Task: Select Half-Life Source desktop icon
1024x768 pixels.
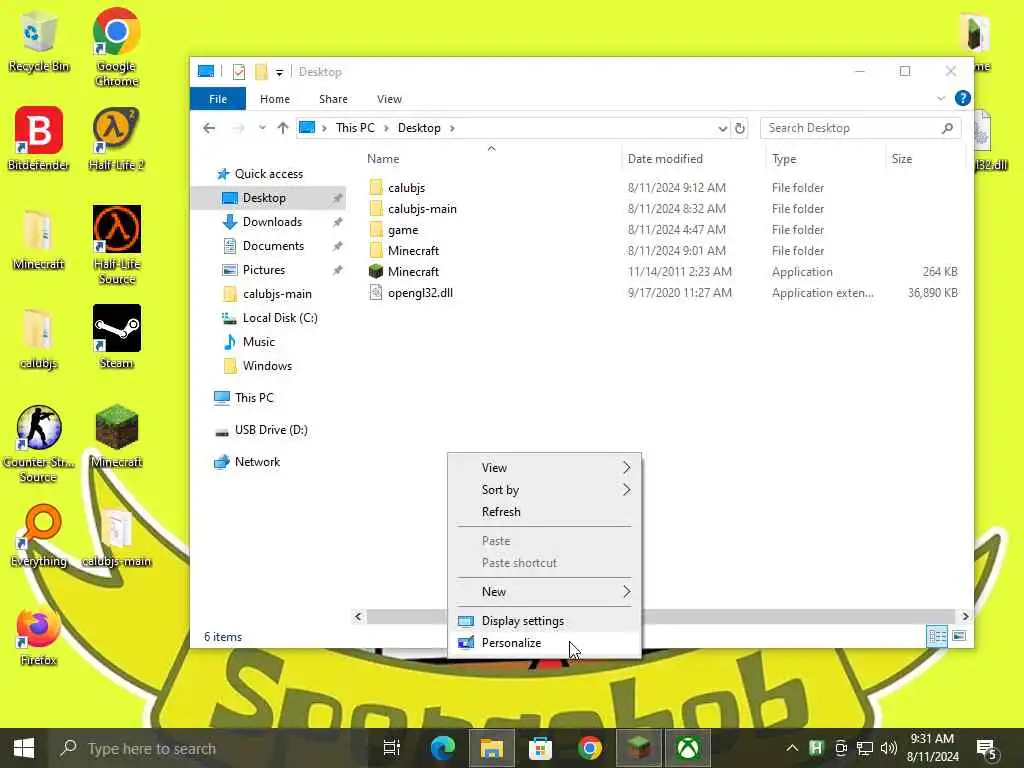Action: 116,244
